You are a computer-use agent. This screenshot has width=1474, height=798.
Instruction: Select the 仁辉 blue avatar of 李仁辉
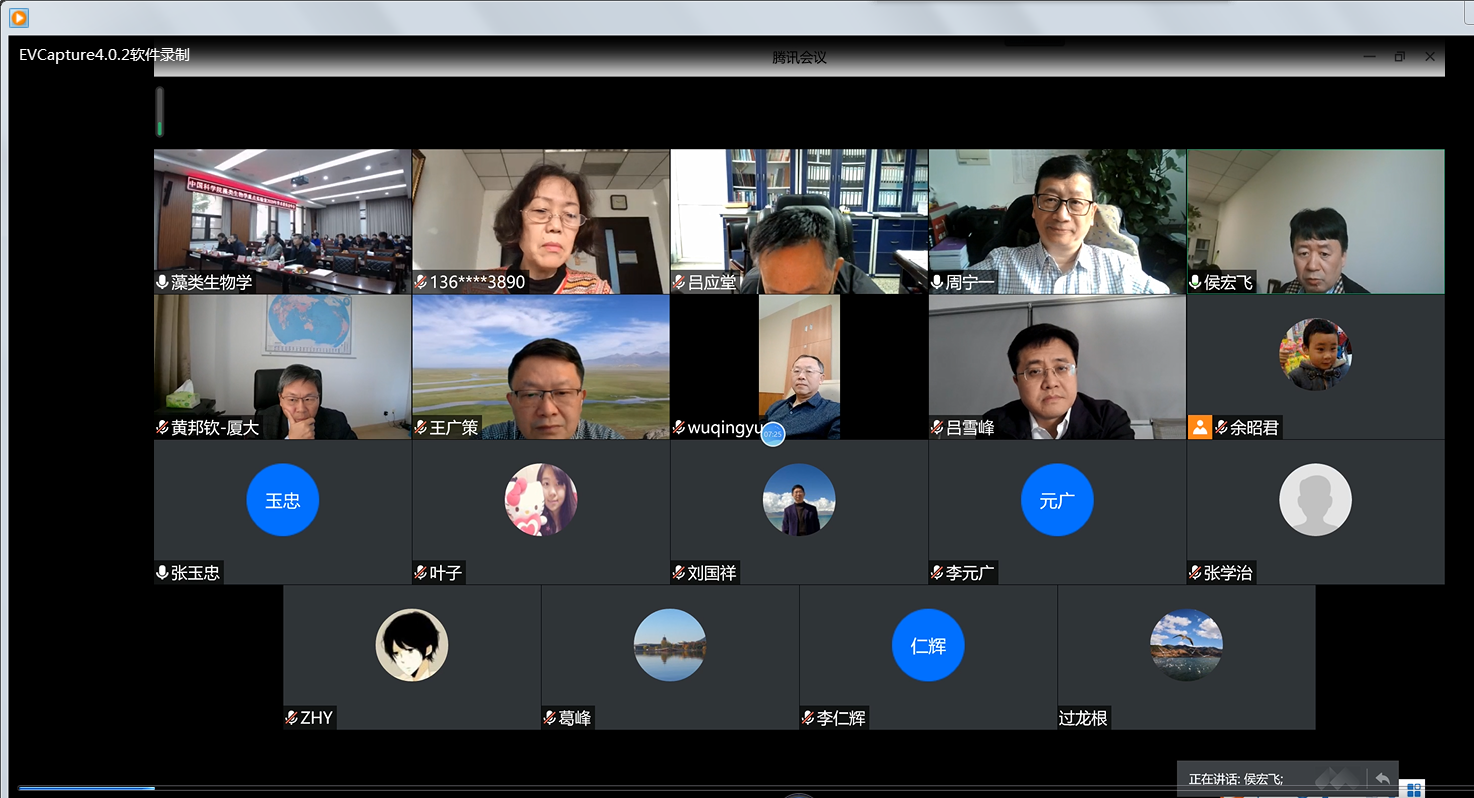[927, 645]
